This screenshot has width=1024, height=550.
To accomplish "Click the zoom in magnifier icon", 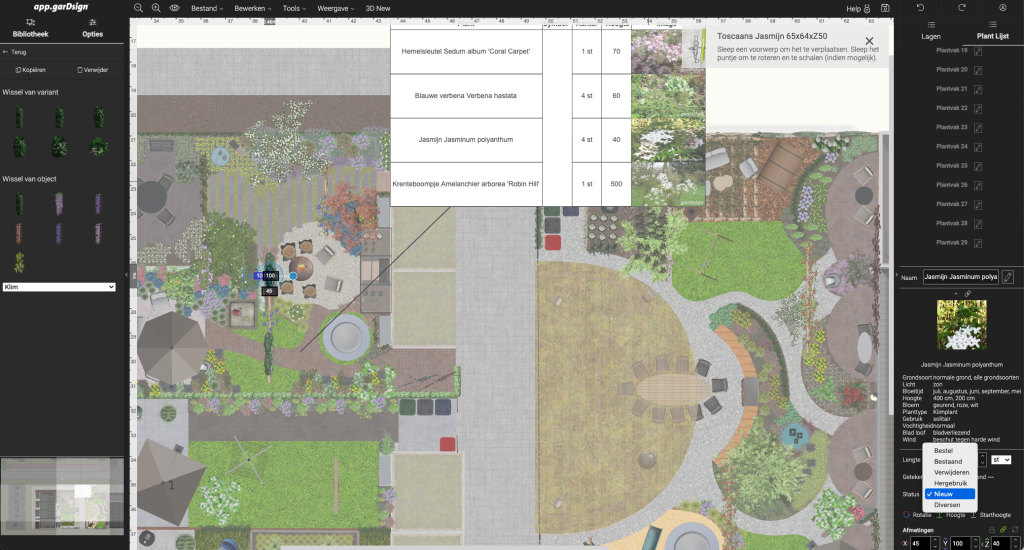I will pyautogui.click(x=156, y=8).
